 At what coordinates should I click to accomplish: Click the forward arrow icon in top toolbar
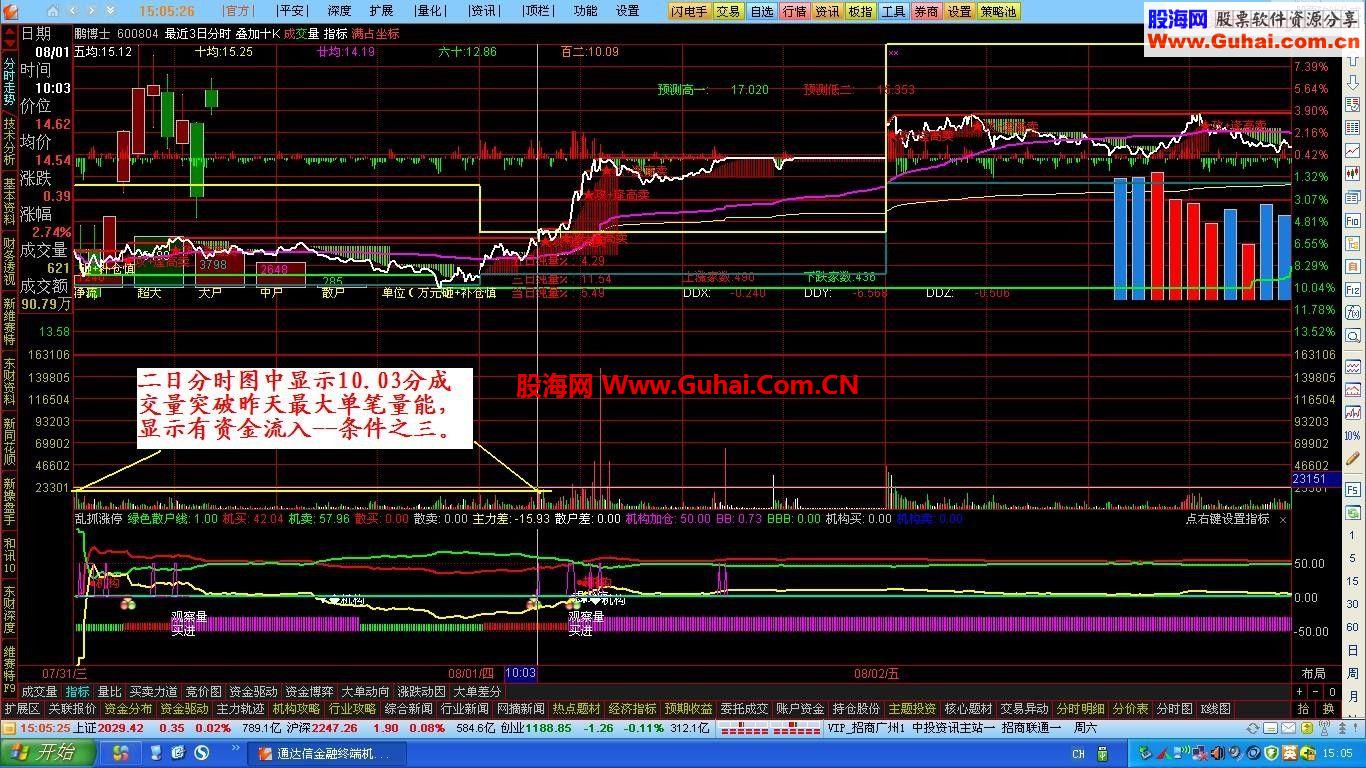click(92, 11)
